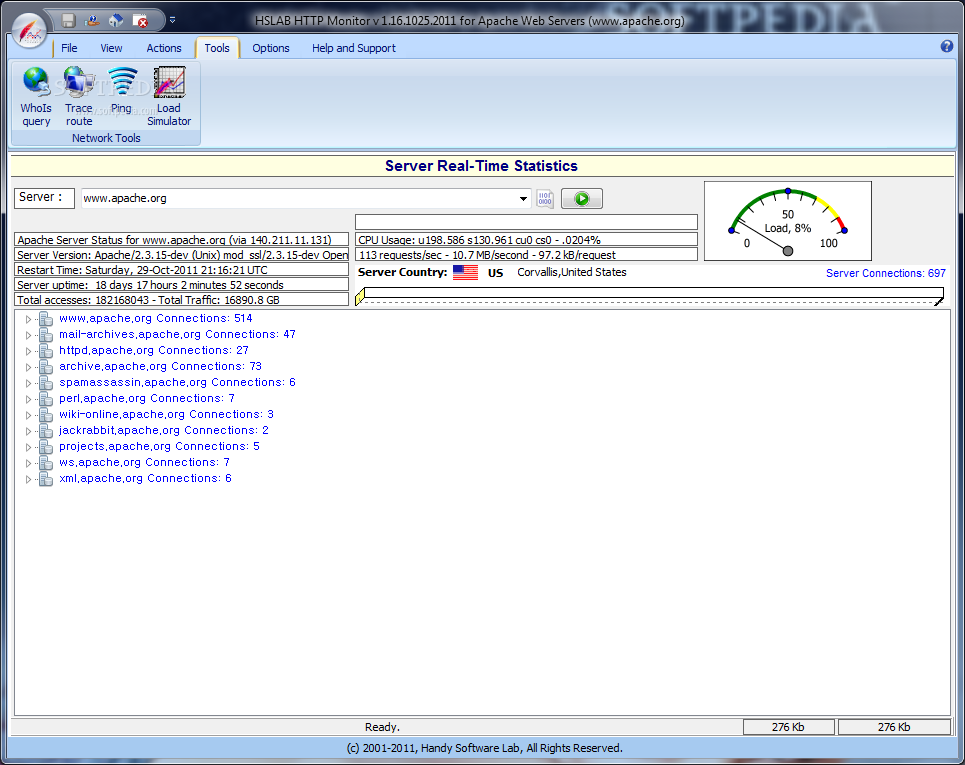965x765 pixels.
Task: Click the United States flag icon
Action: 465,272
